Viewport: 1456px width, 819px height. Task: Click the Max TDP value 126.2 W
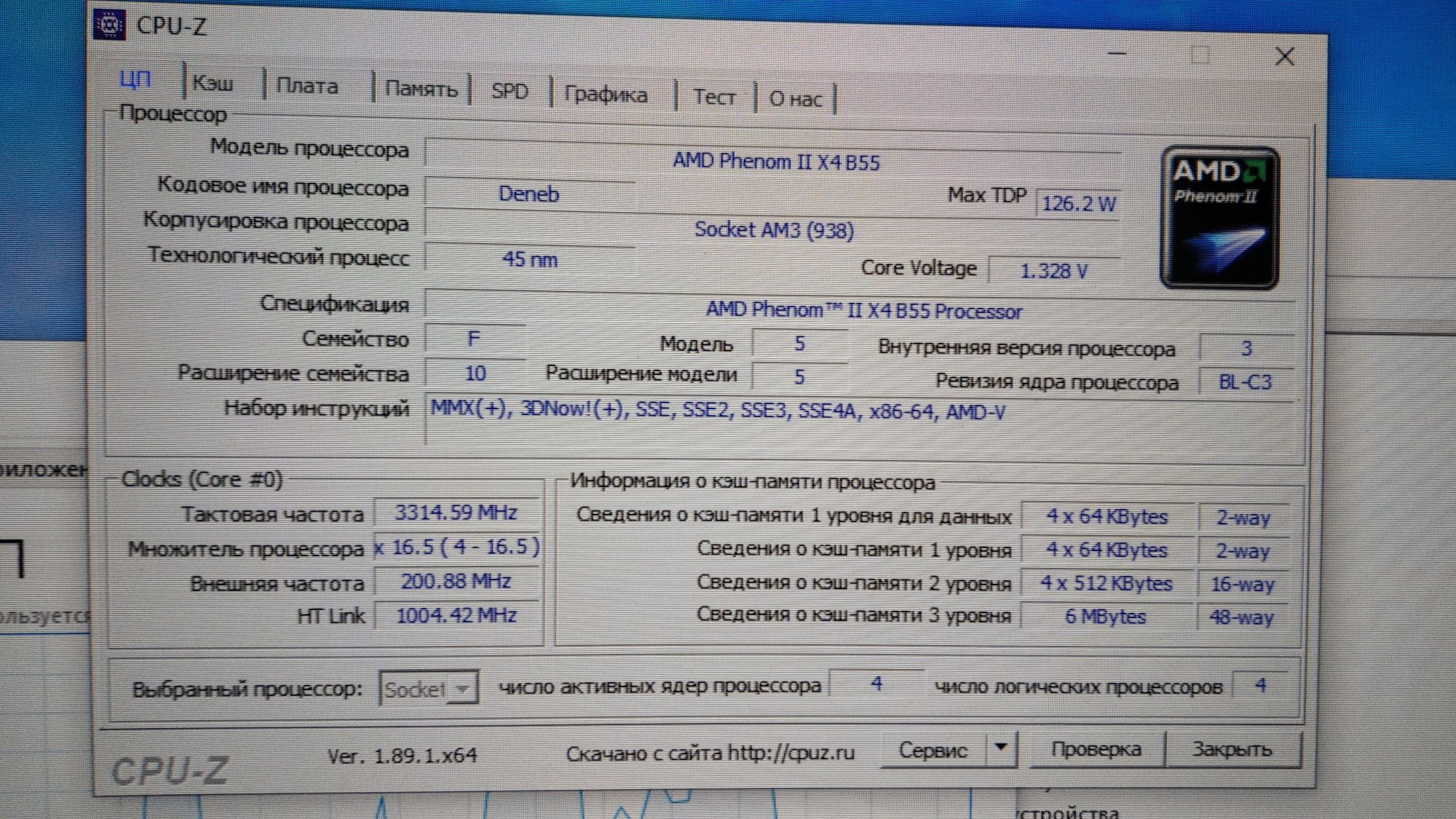tap(1078, 203)
